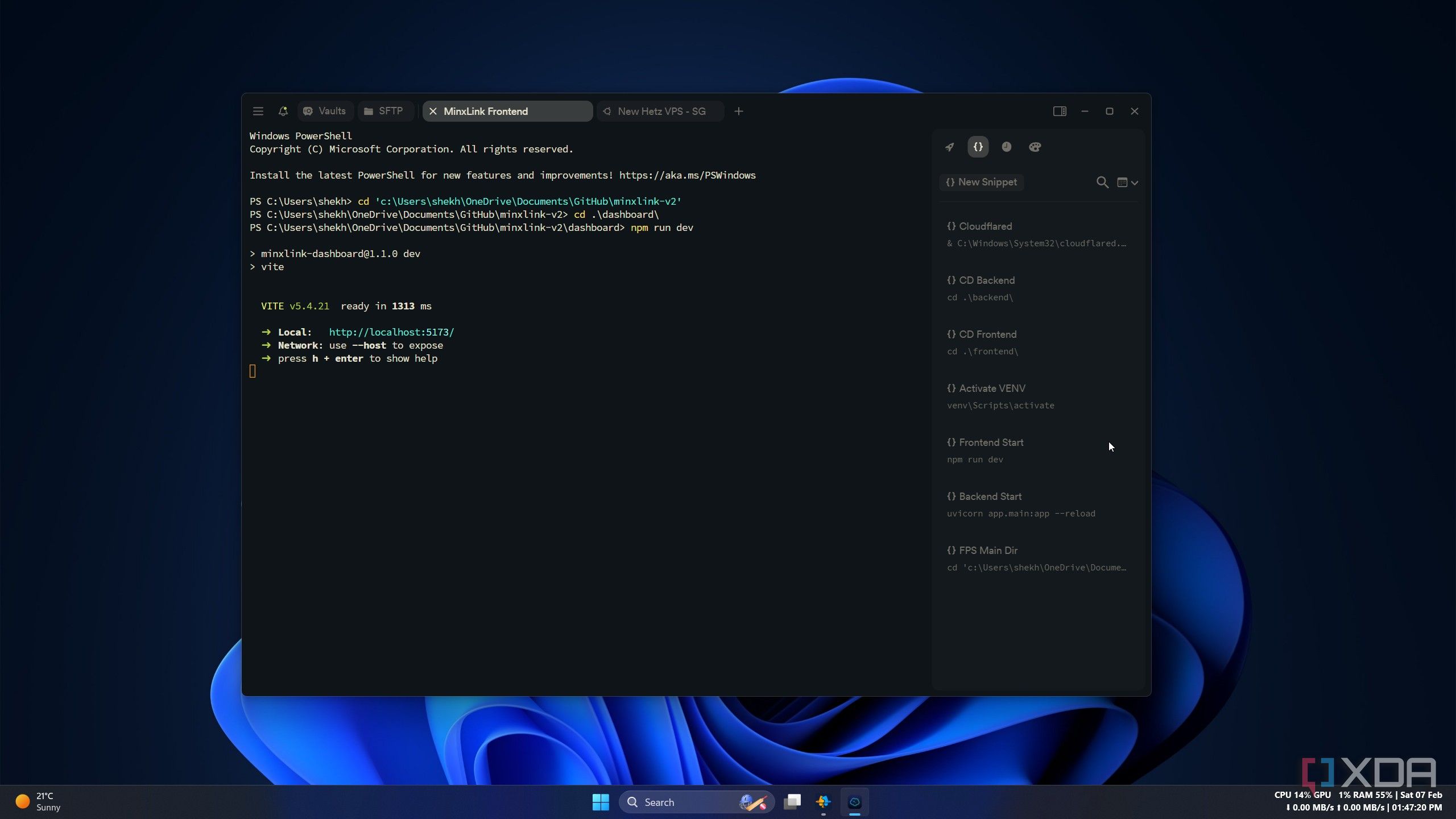Open the New Hetz VPS - SG tab
The height and width of the screenshot is (819, 1456).
660,111
